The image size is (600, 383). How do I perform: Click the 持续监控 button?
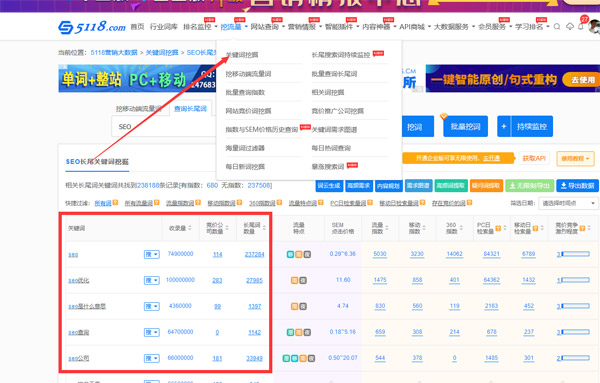532,126
